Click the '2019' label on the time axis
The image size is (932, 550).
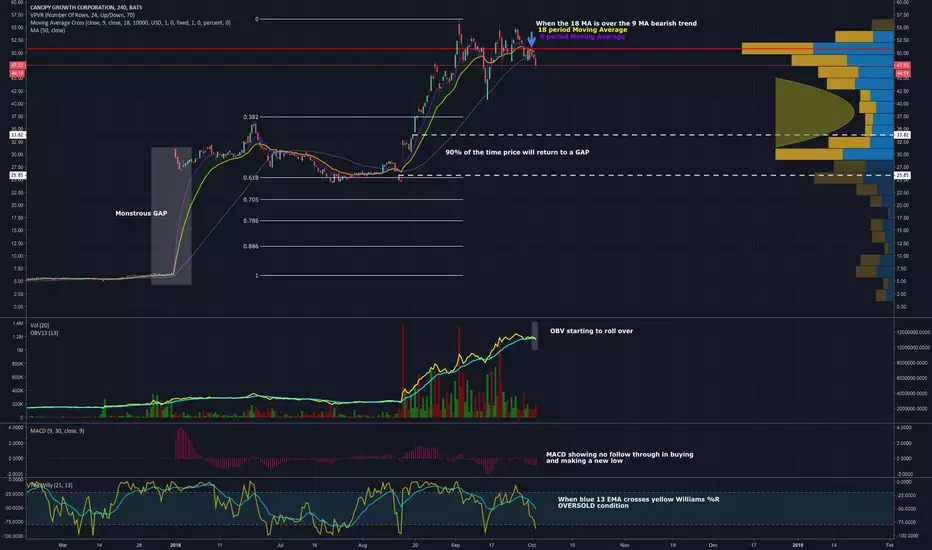click(798, 545)
